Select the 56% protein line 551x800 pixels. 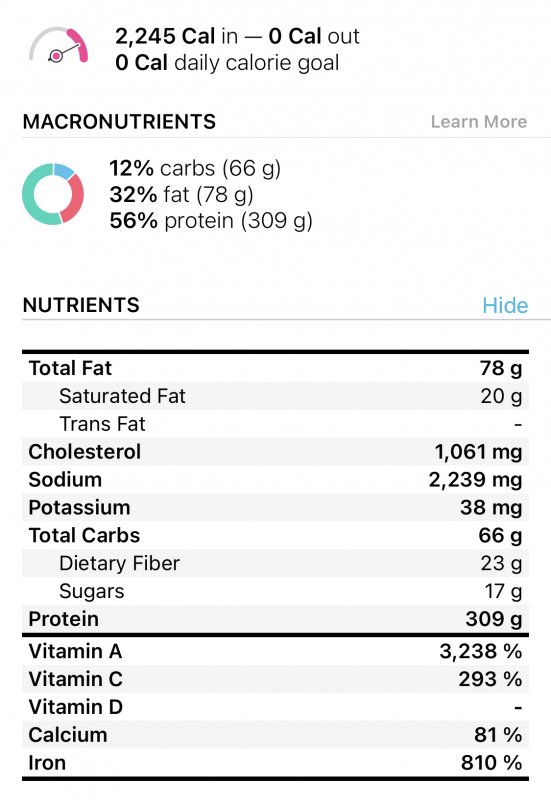211,221
